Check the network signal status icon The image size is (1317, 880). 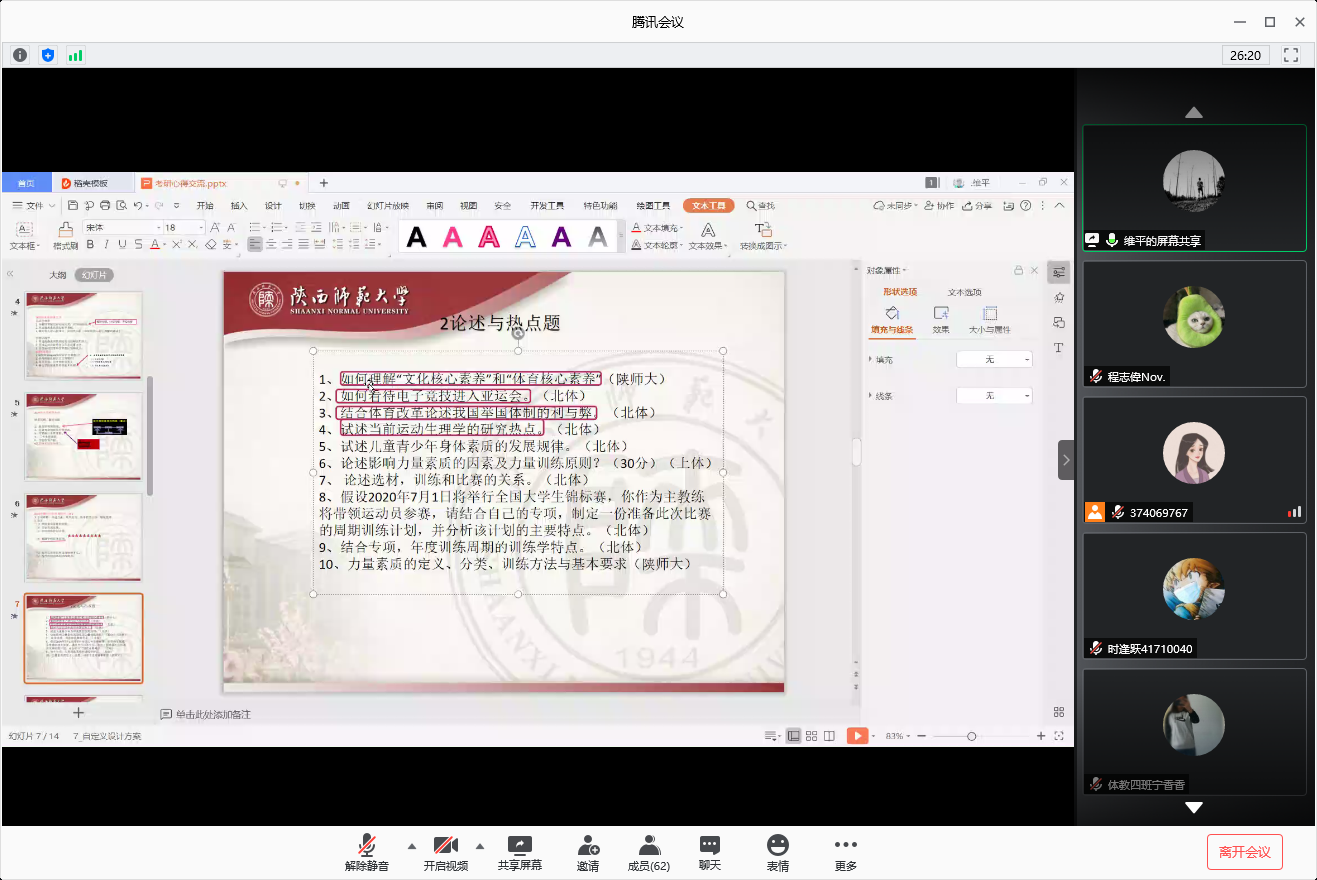tap(76, 55)
